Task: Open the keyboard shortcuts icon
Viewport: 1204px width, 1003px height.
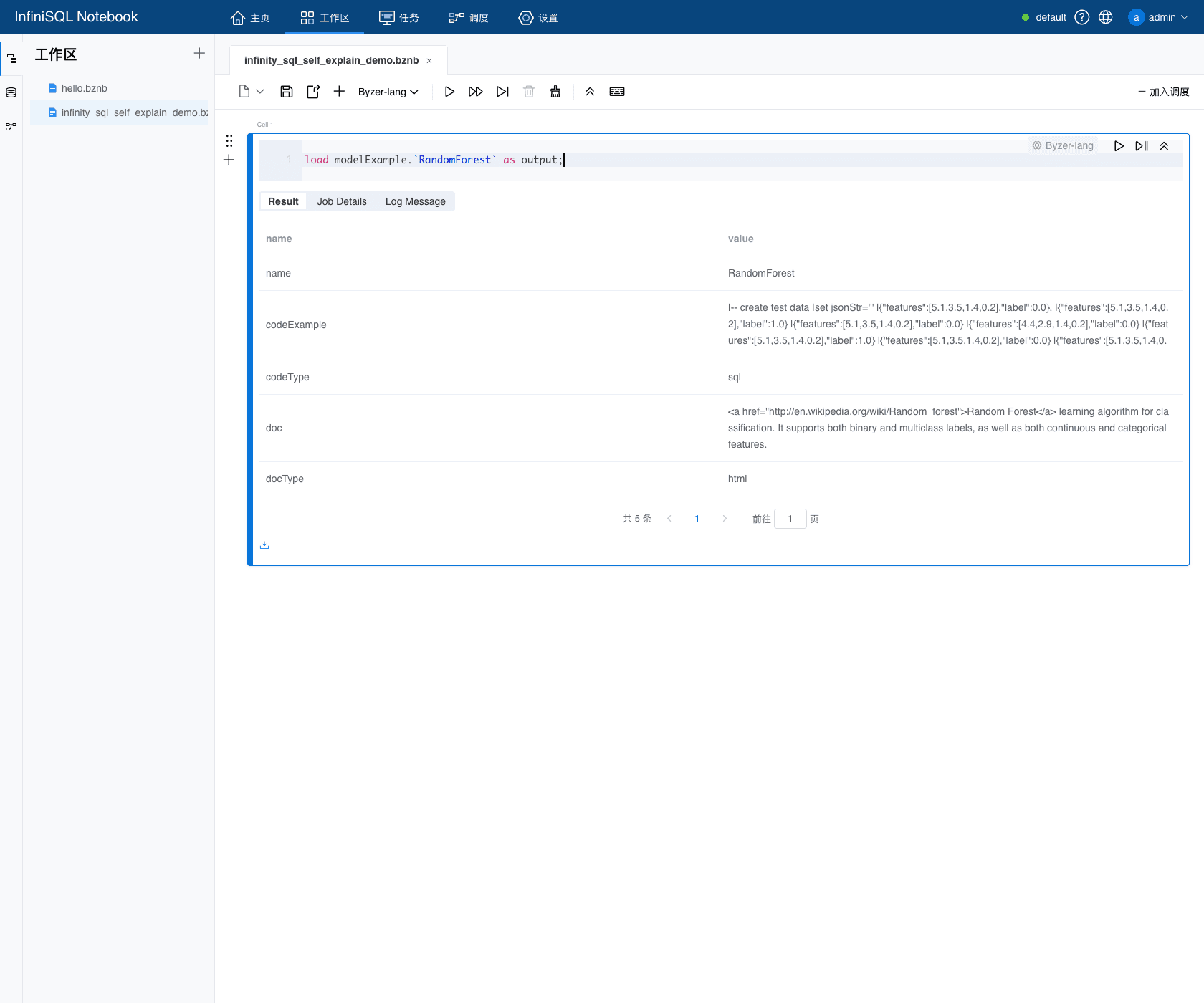Action: click(x=617, y=92)
